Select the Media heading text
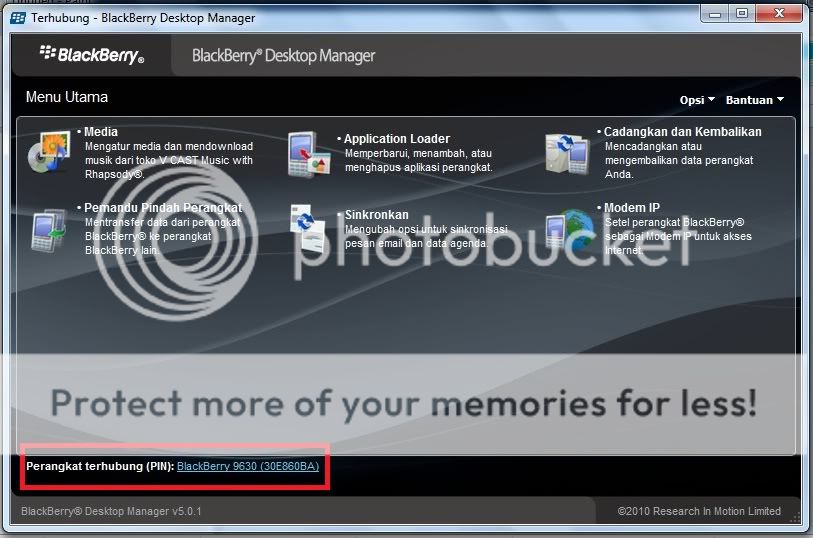This screenshot has width=813, height=538. 101,132
